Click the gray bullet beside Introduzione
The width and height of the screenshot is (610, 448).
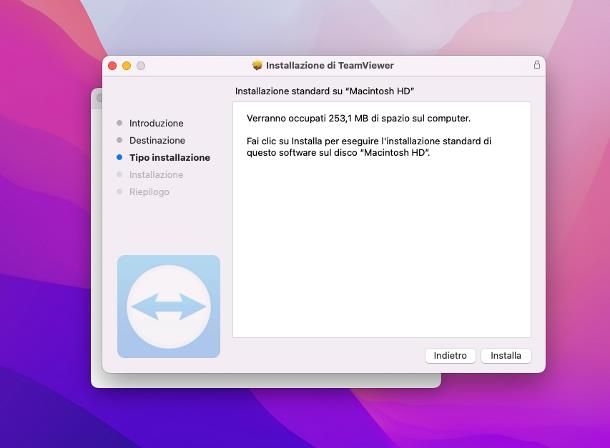(119, 123)
